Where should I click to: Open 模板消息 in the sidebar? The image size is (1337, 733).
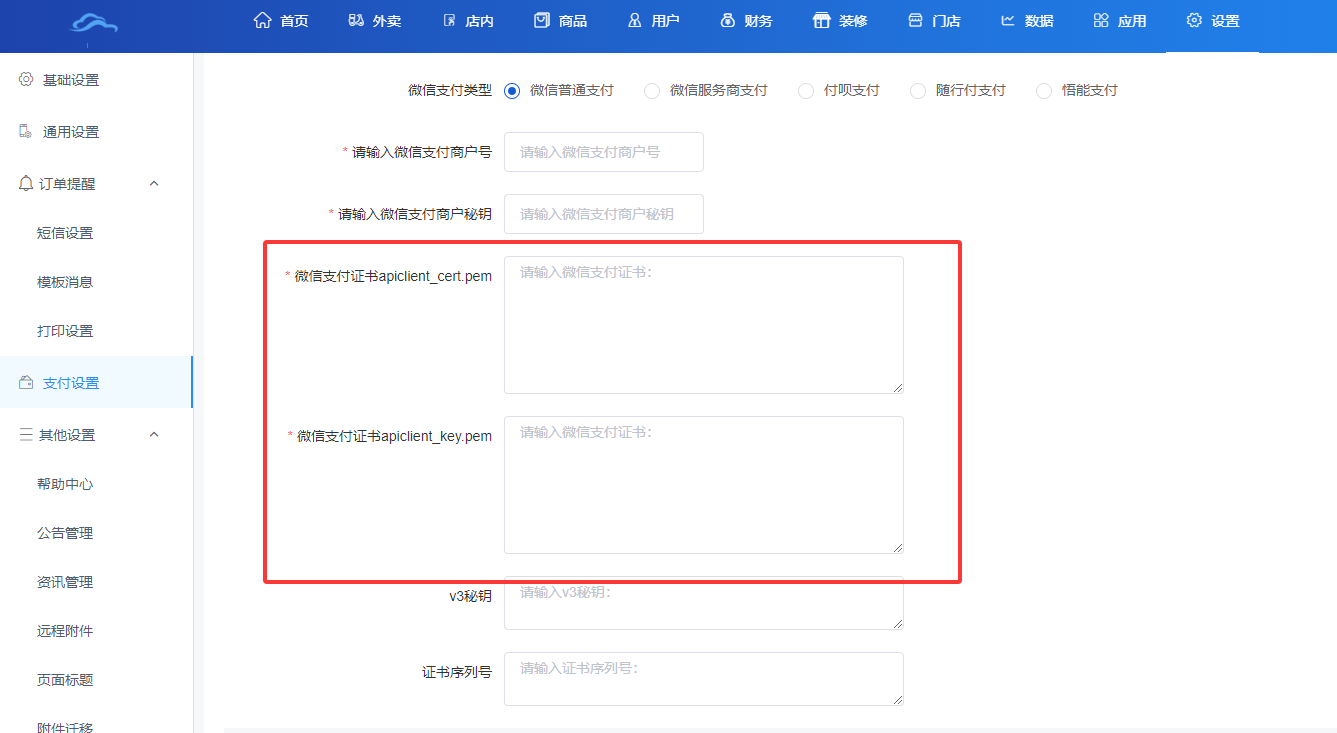click(65, 282)
